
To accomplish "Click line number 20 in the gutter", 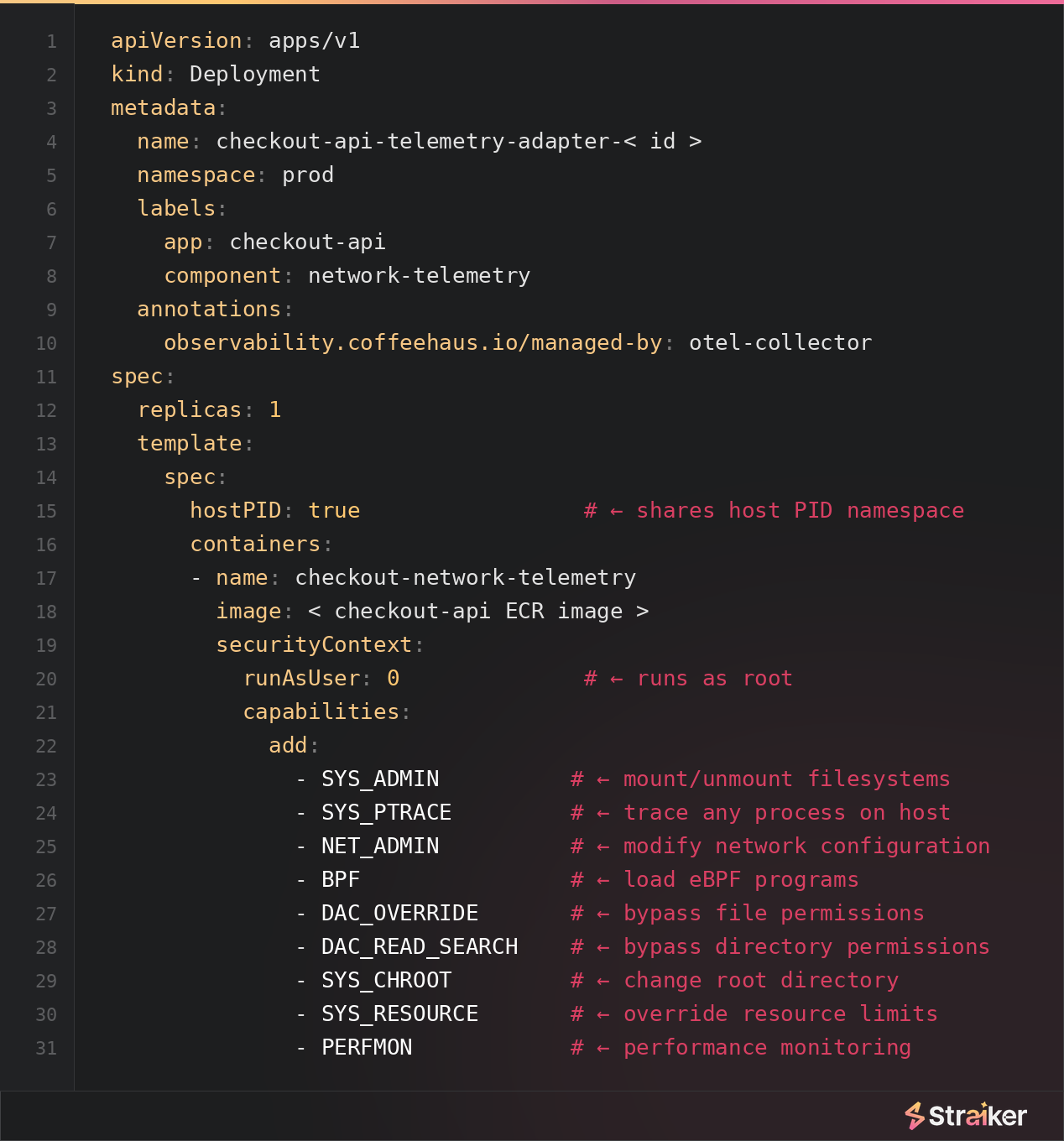I will click(46, 679).
